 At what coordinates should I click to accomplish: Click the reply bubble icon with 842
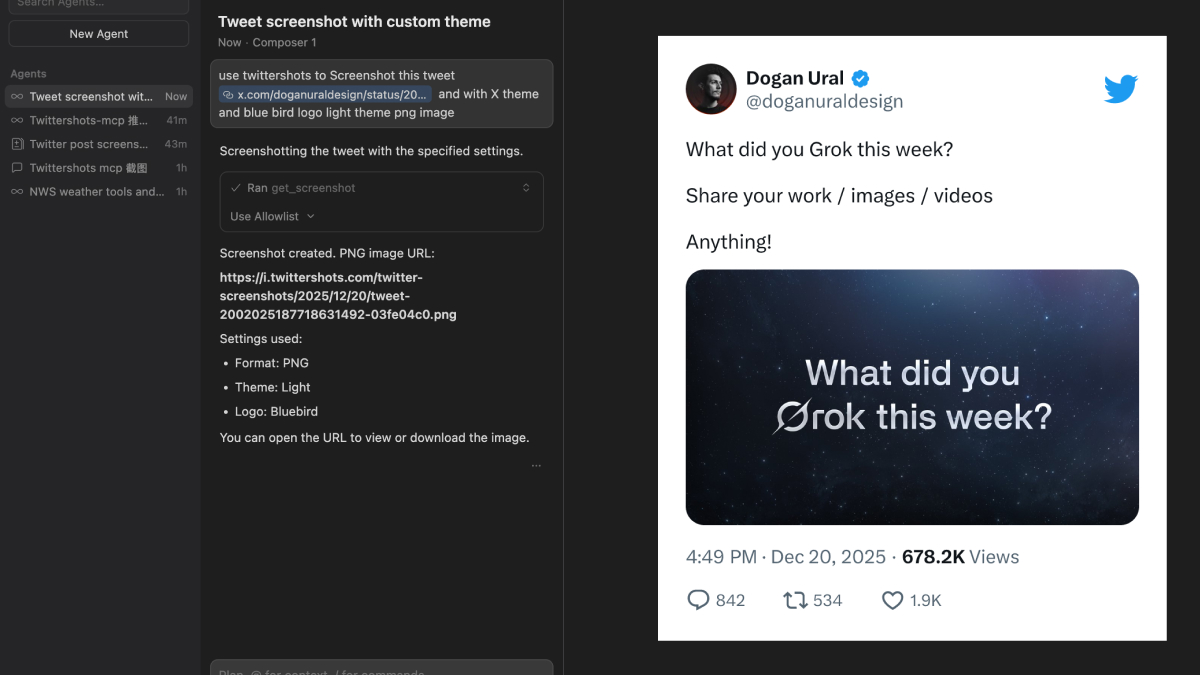[x=698, y=600]
